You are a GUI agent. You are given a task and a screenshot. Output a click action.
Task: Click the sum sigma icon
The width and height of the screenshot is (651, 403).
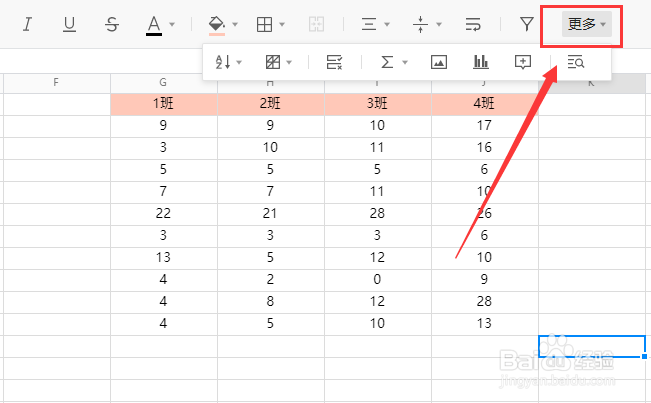[x=387, y=63]
